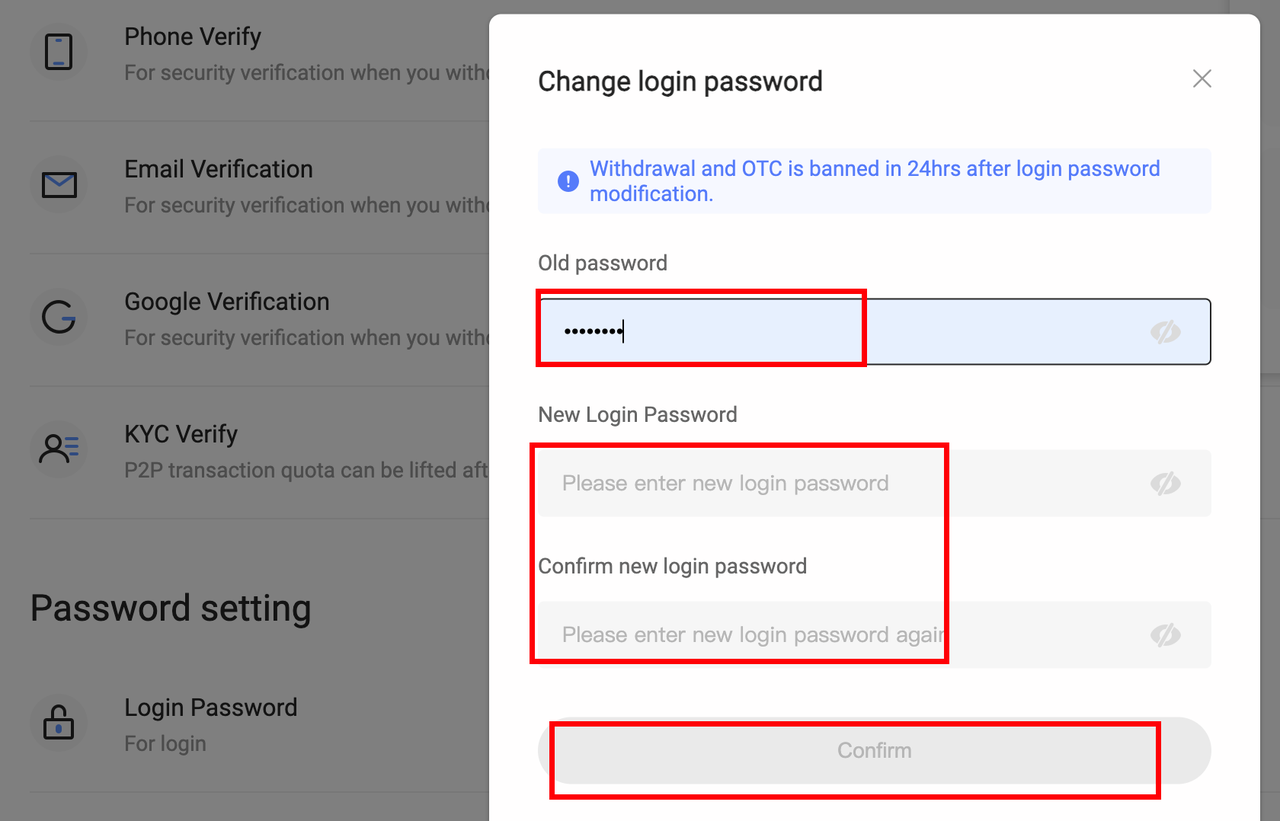Show the old password characters

(x=1165, y=332)
